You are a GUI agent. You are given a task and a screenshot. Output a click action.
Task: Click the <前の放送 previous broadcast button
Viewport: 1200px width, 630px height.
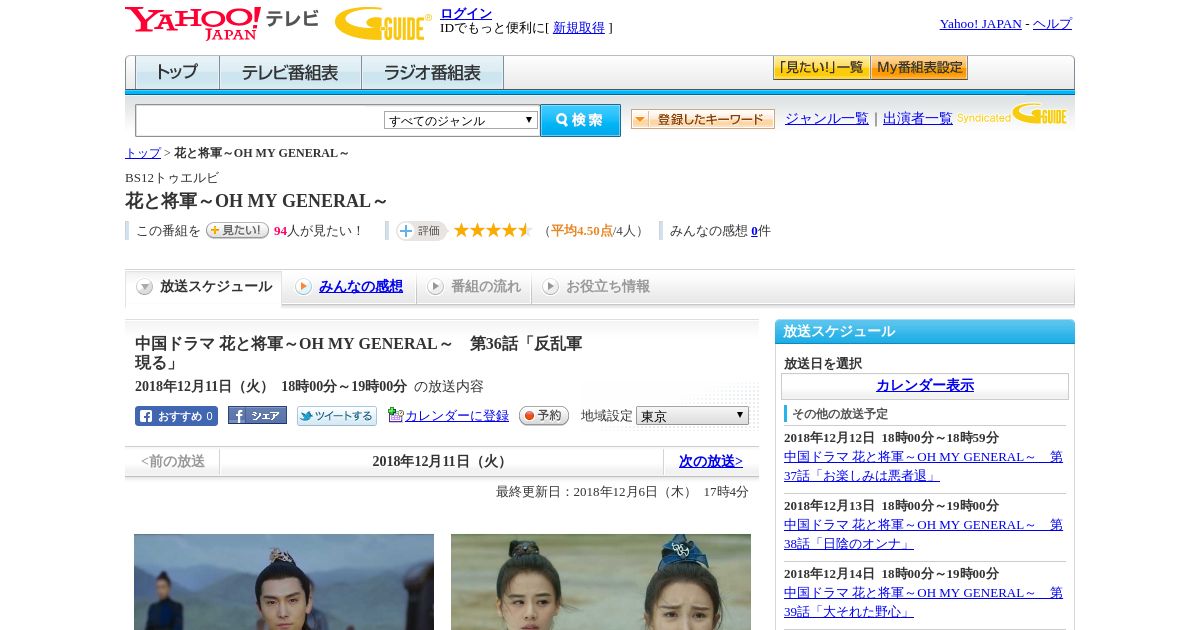(173, 462)
